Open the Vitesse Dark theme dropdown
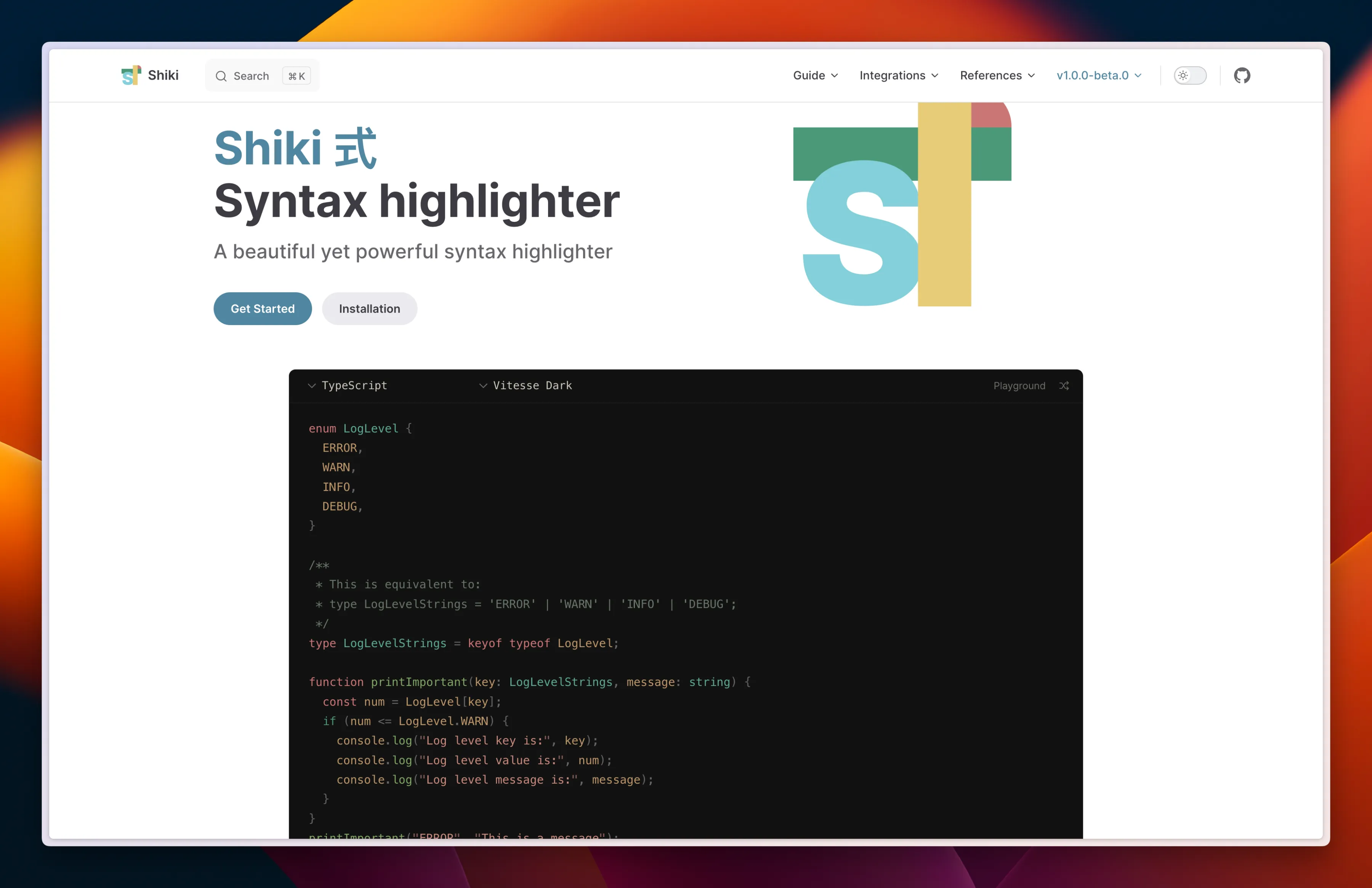The height and width of the screenshot is (888, 1372). pyautogui.click(x=532, y=386)
